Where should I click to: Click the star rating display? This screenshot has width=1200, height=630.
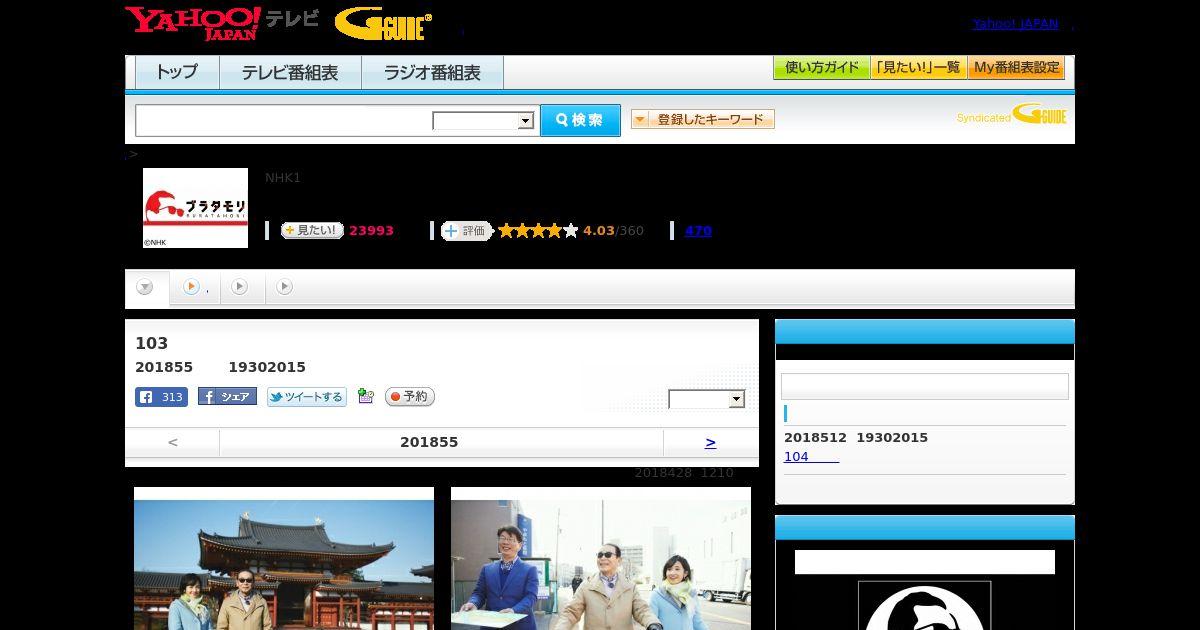pos(538,231)
